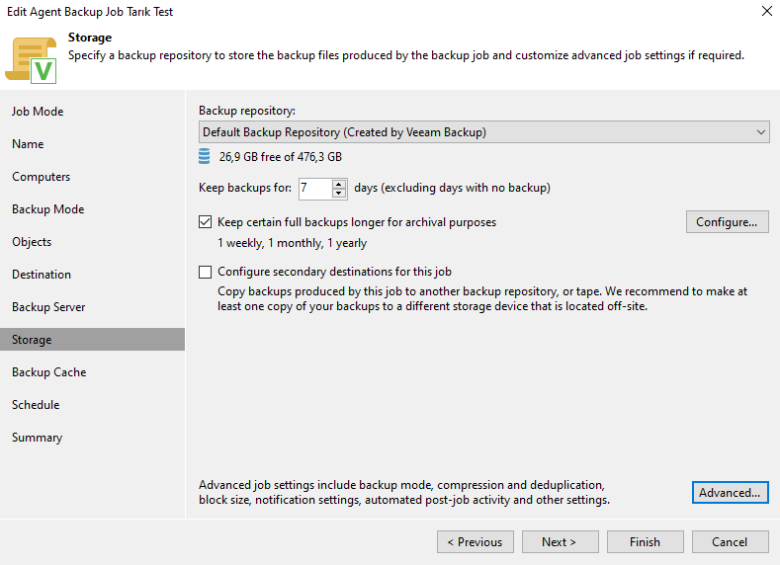
Task: Go to the Computers step
Action: coord(41,177)
